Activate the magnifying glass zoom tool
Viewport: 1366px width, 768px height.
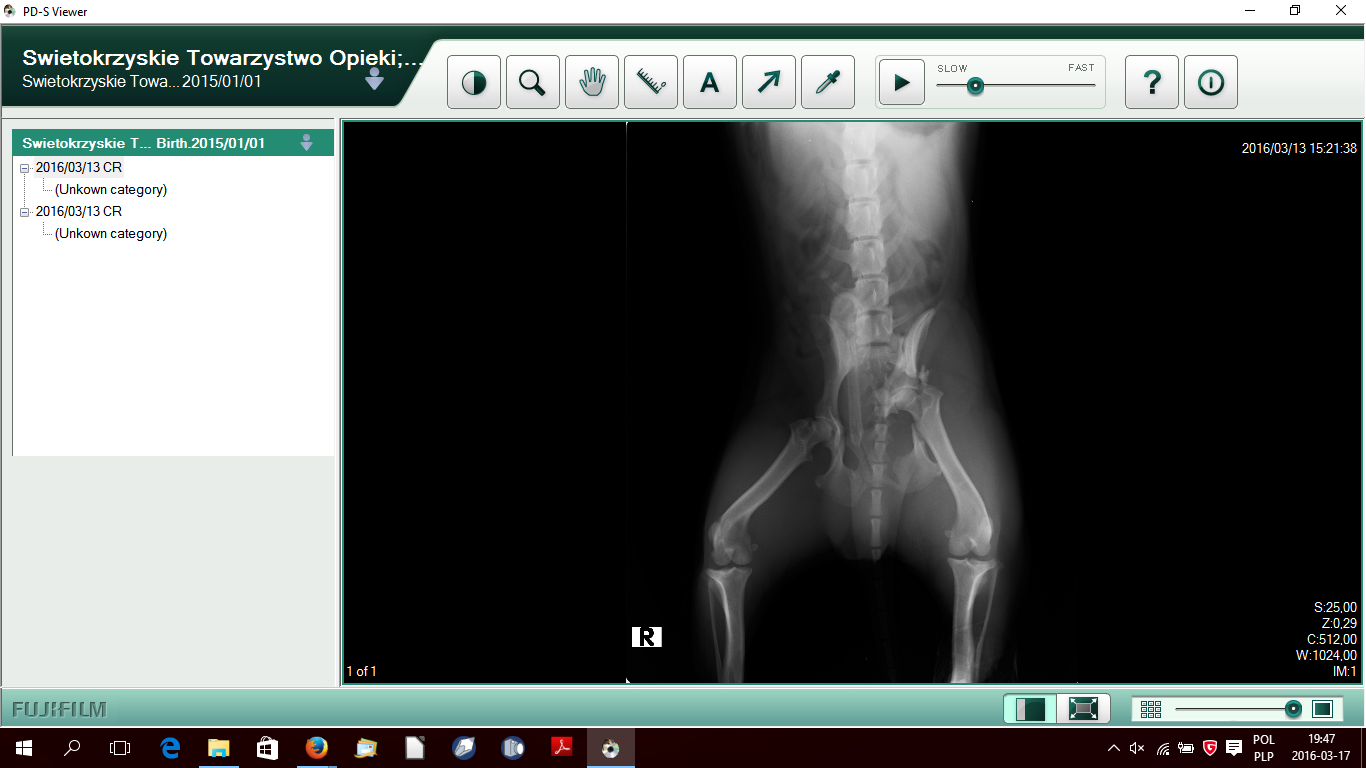(x=532, y=82)
